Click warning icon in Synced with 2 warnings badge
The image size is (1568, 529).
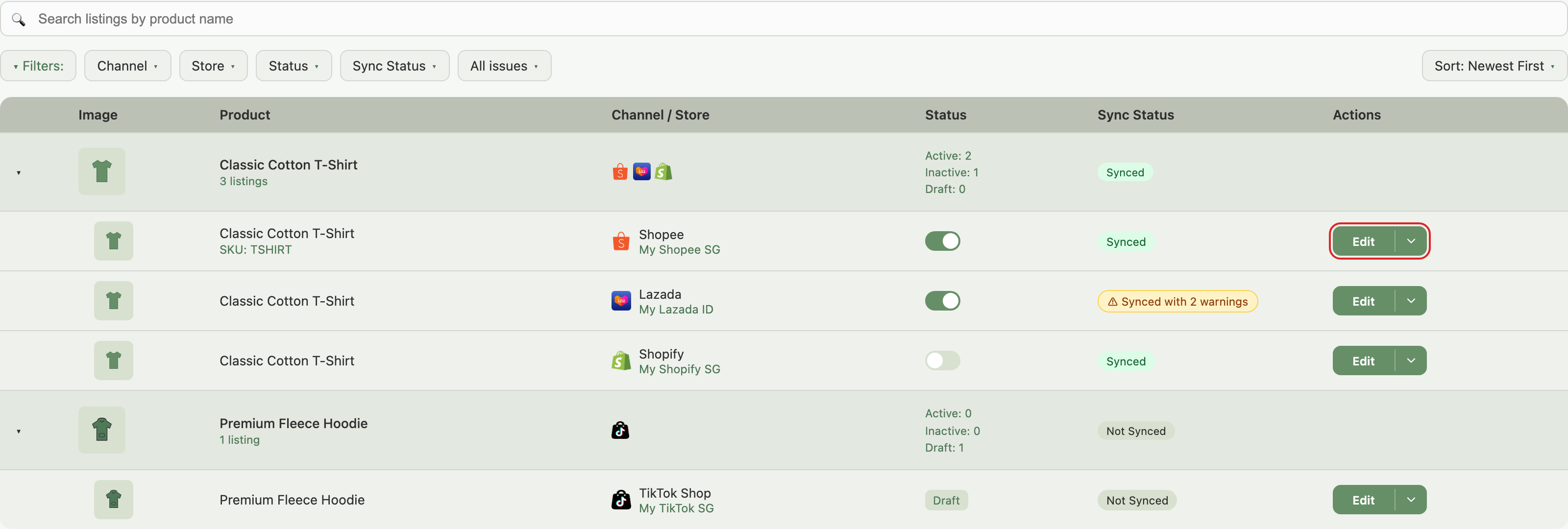tap(1112, 302)
